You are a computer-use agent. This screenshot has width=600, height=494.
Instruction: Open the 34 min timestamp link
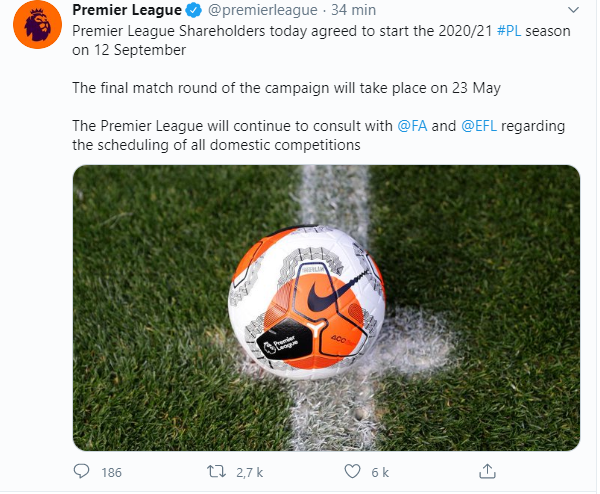356,11
